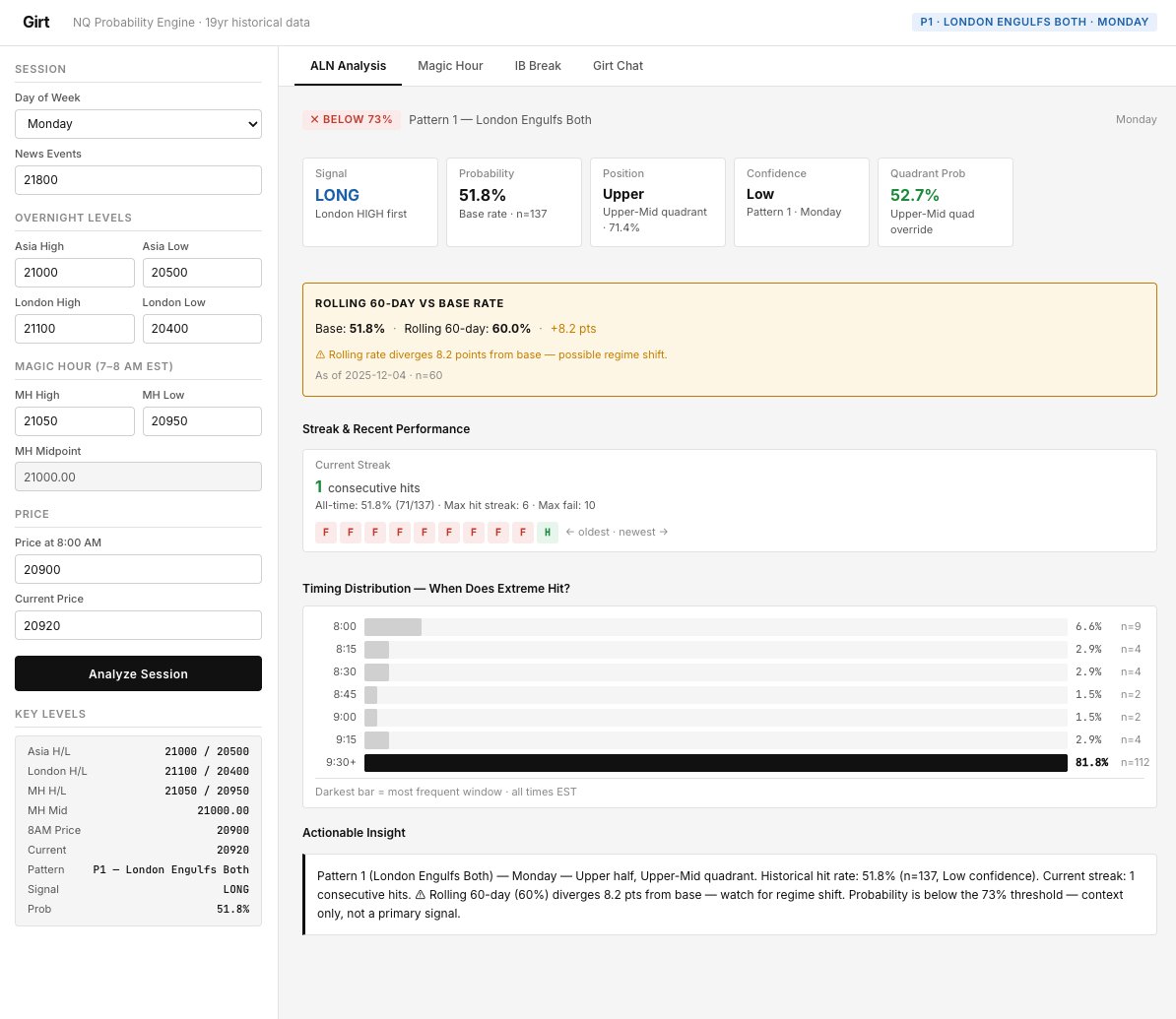Screen dimensions: 1176x1019
Task: Click the regime shift warning message
Action: coord(491,354)
